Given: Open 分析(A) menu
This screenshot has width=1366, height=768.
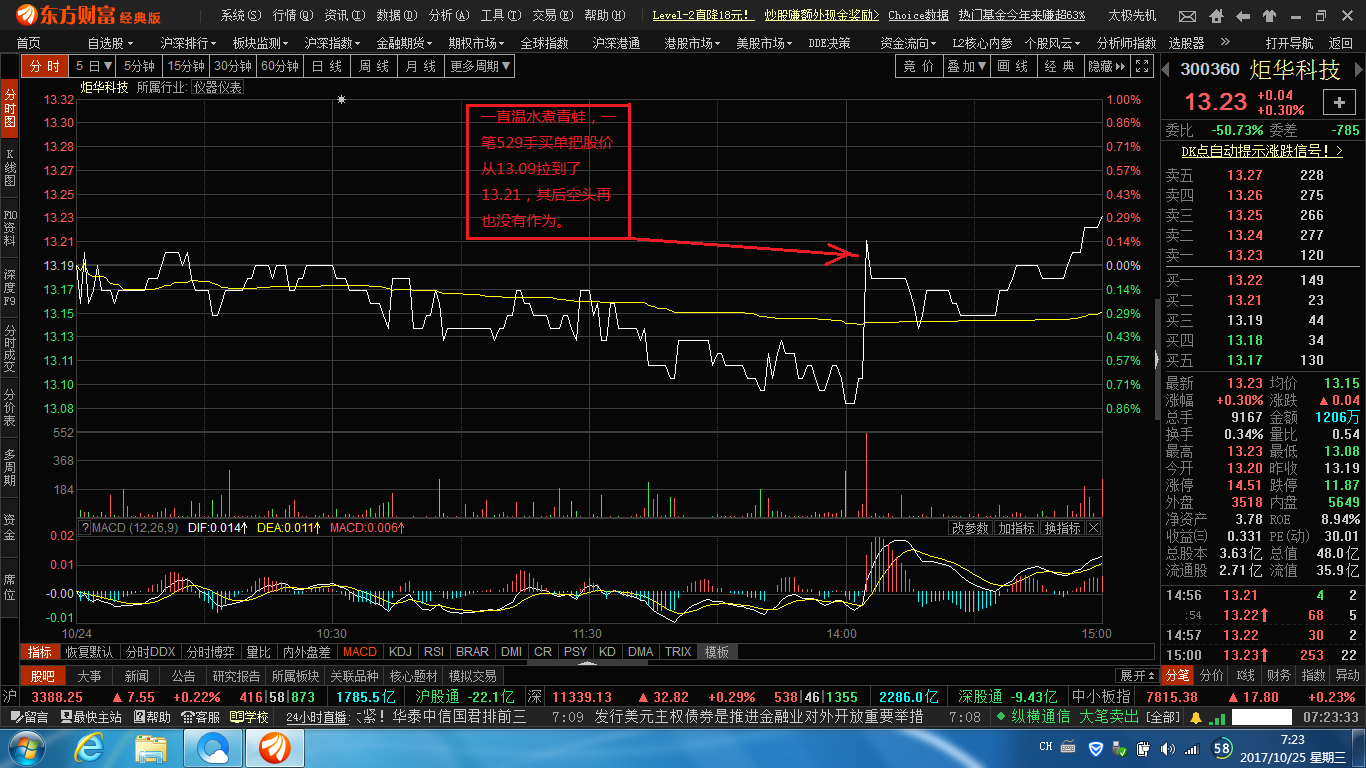Looking at the screenshot, I should [x=449, y=15].
